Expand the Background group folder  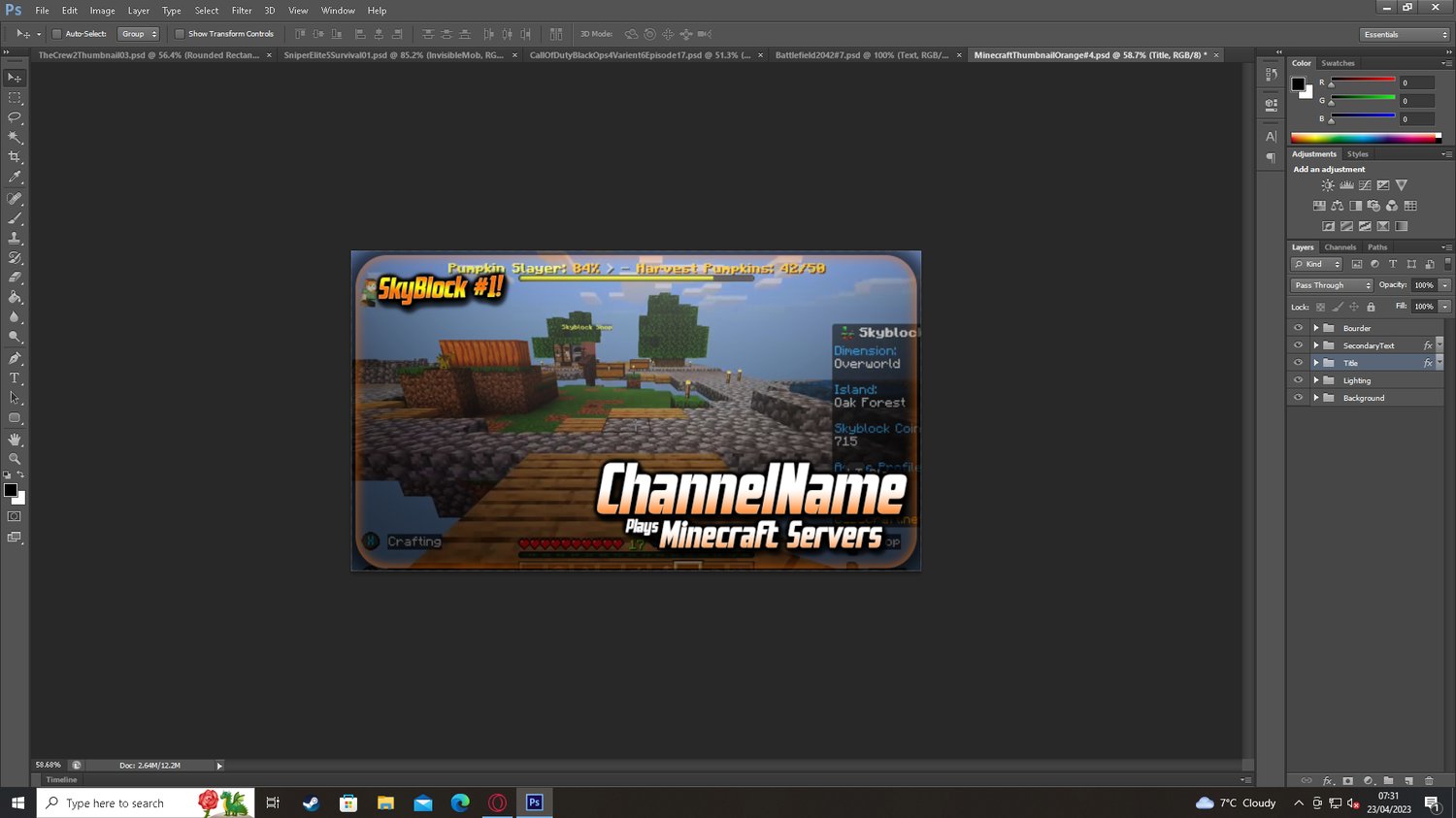1316,398
